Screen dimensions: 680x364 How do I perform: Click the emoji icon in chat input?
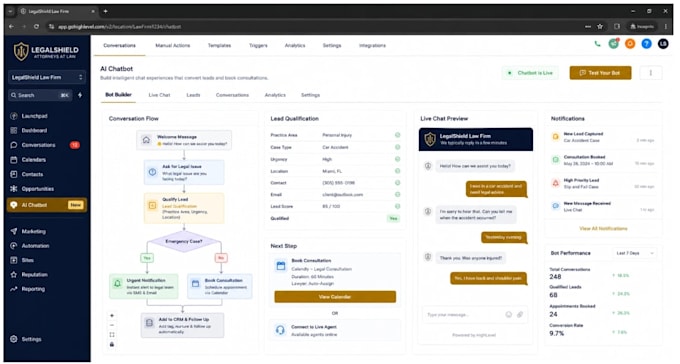tap(508, 315)
